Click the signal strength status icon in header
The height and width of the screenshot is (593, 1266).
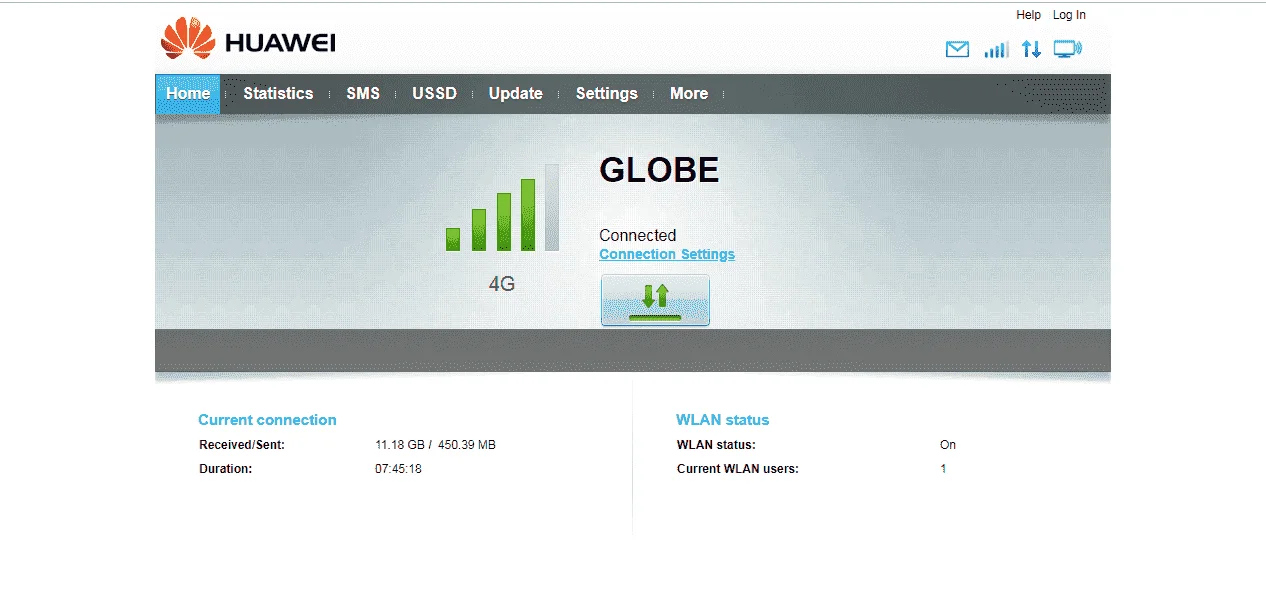tap(996, 49)
